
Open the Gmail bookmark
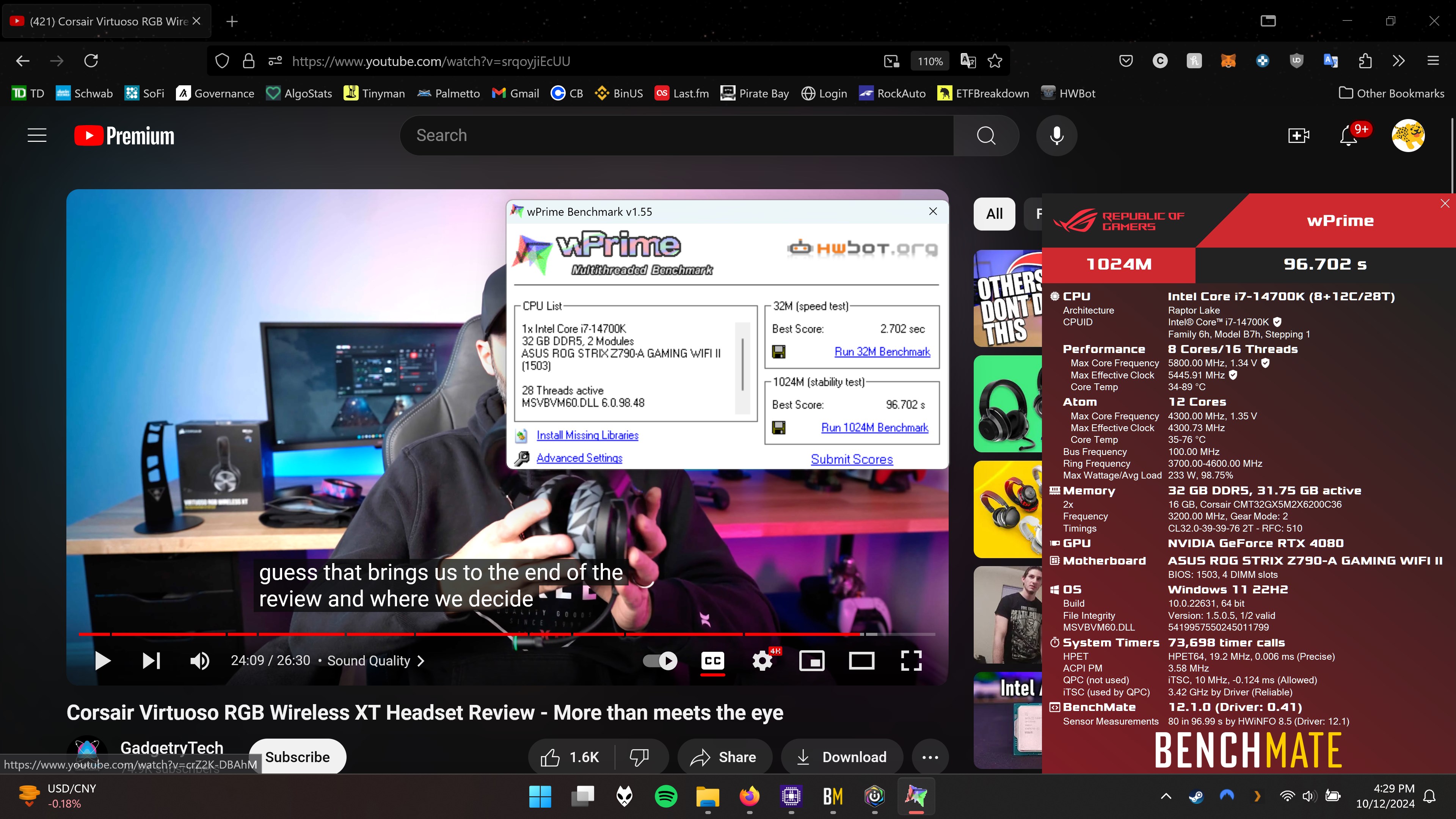coord(516,93)
